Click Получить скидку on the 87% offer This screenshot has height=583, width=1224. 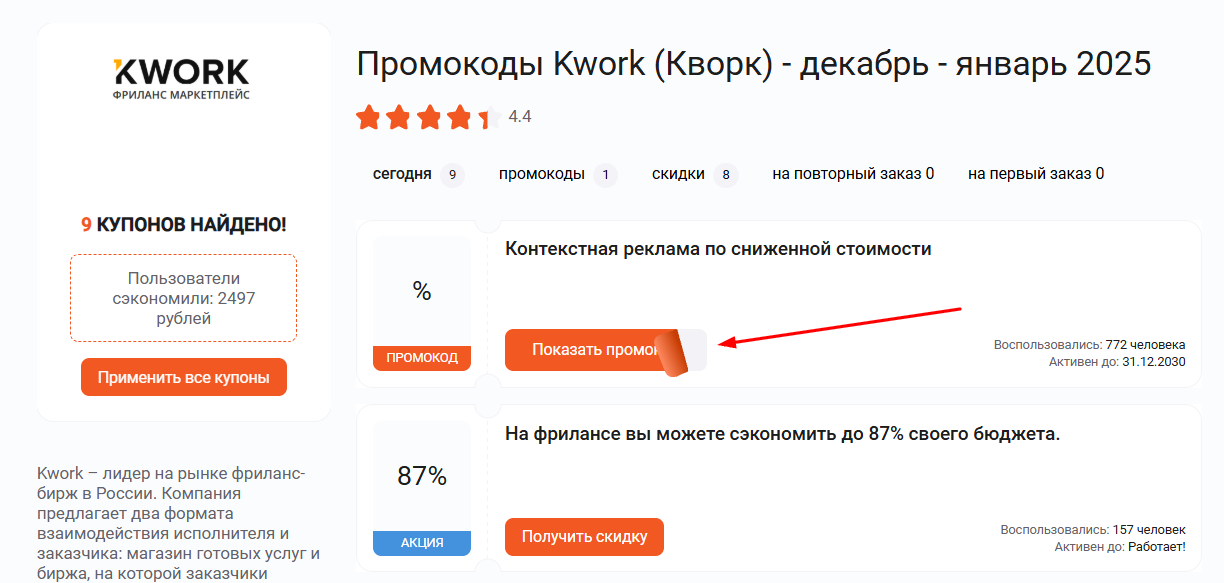(x=585, y=536)
